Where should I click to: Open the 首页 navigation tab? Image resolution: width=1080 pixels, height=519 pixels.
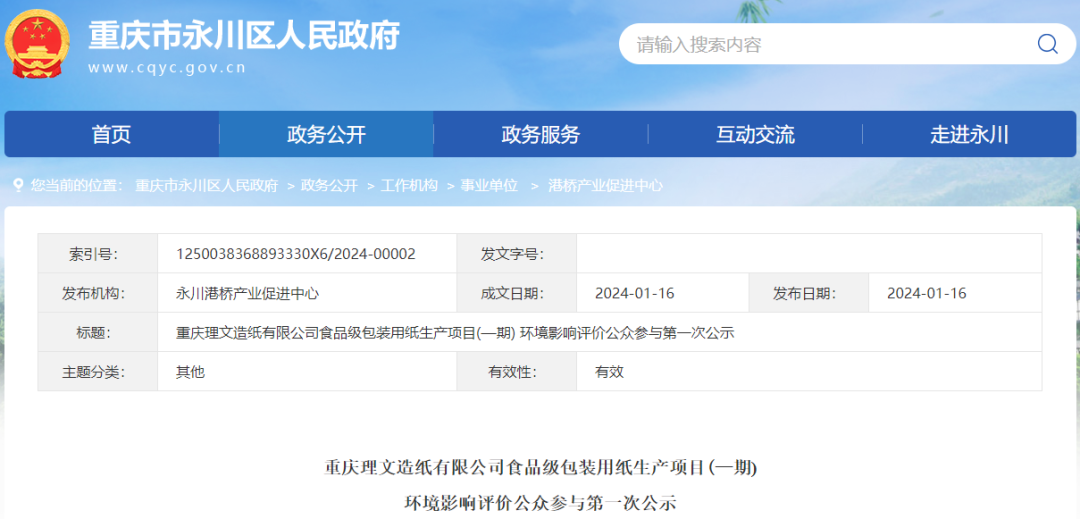(x=111, y=135)
